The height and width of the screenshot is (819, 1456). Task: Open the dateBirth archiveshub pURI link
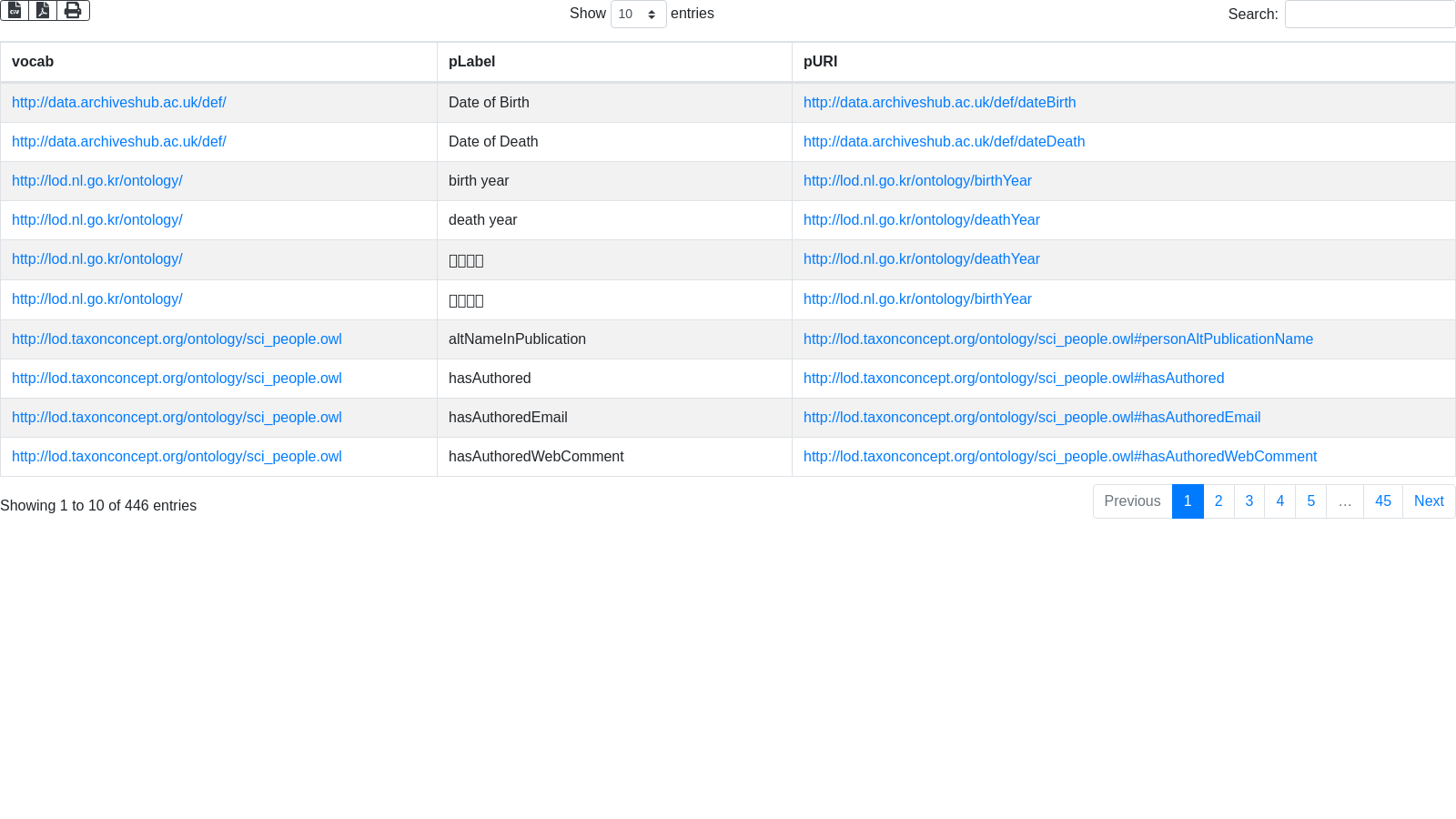939,103
